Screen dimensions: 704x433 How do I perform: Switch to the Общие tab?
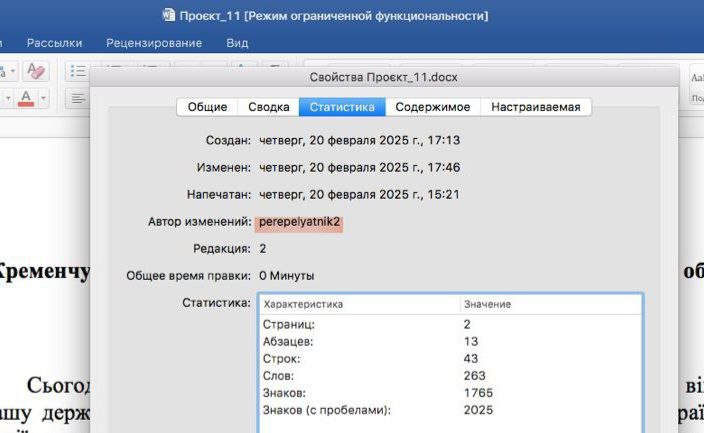[x=207, y=107]
